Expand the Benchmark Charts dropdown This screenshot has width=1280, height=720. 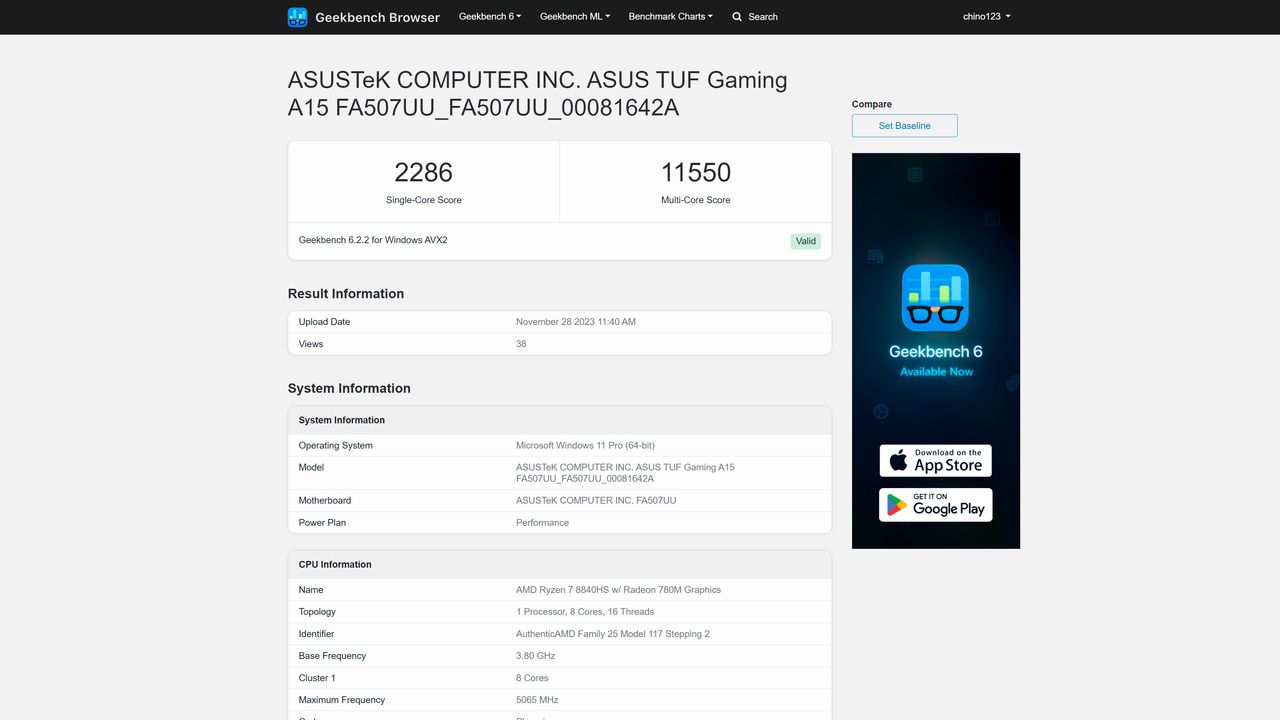point(671,17)
